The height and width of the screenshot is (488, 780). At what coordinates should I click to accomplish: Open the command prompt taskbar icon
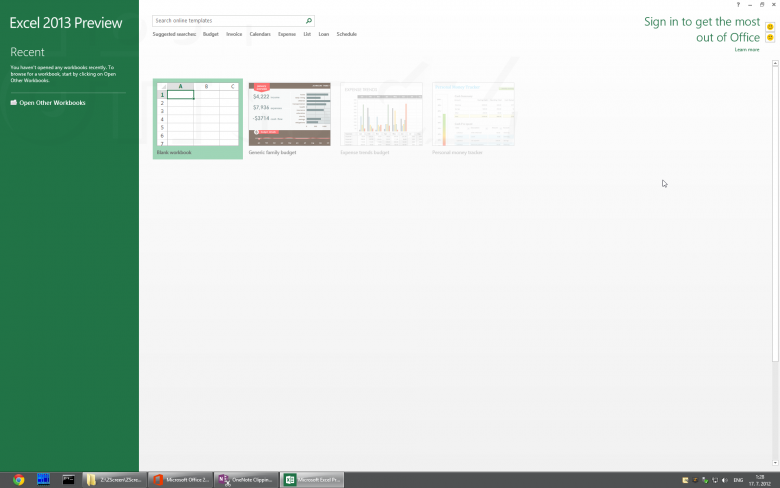click(68, 480)
